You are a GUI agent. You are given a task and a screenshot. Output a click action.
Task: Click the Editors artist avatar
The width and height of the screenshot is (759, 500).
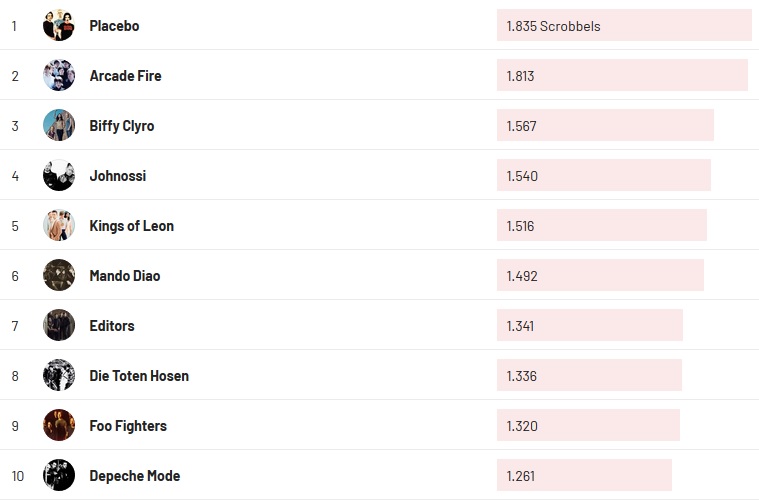pyautogui.click(x=59, y=326)
